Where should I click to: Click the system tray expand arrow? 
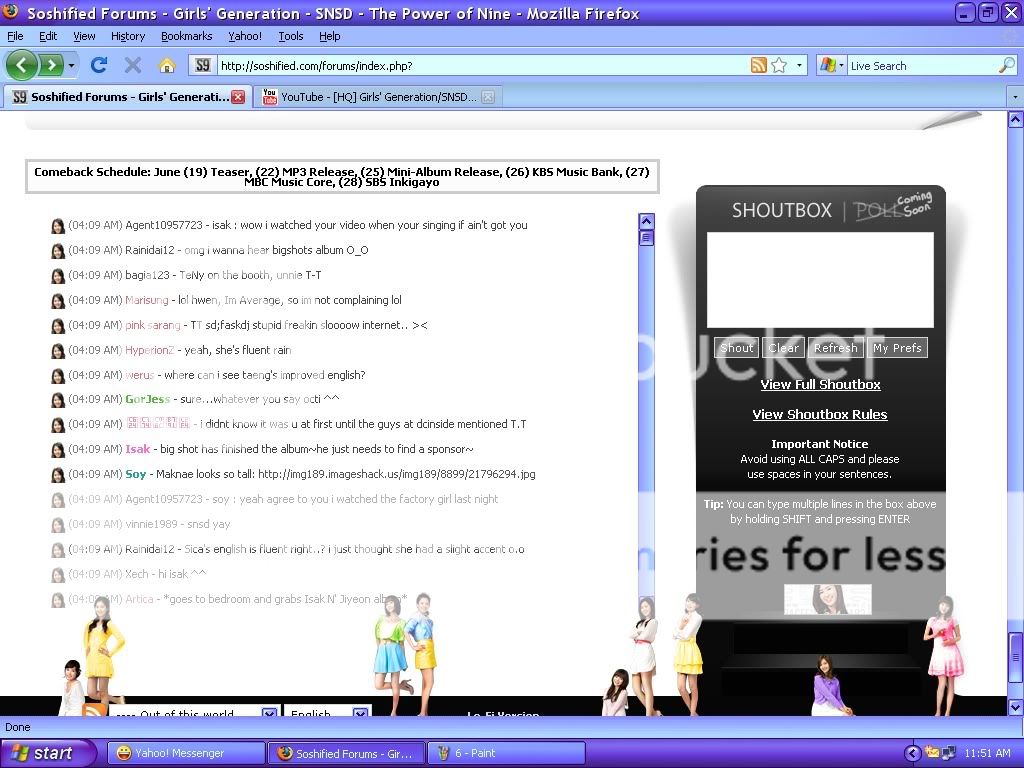pos(912,753)
